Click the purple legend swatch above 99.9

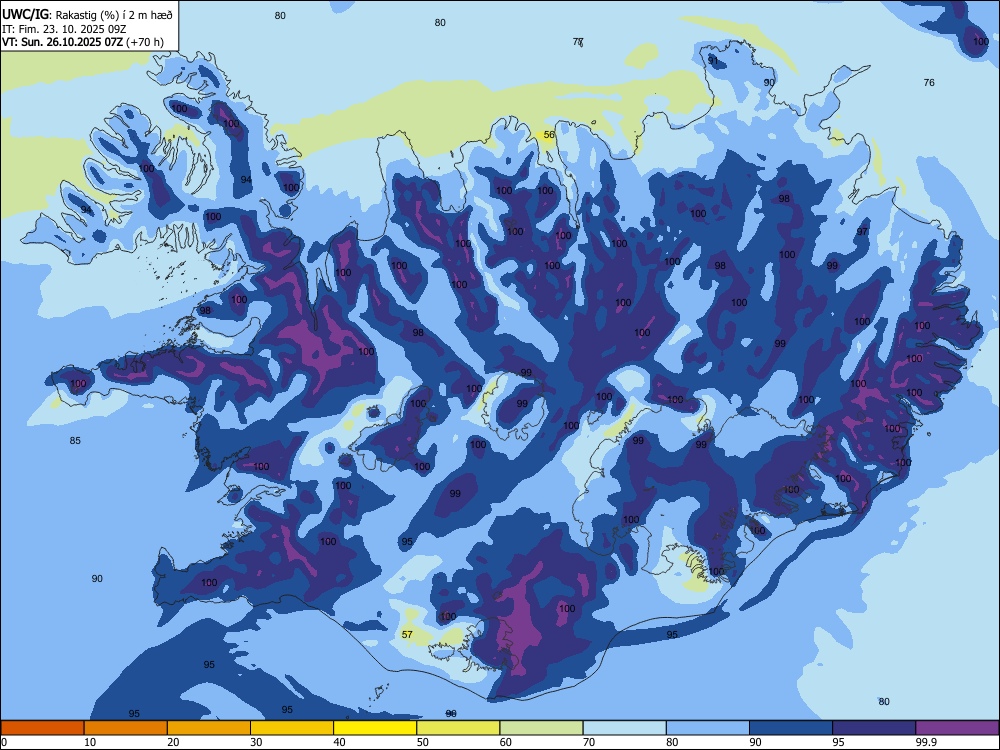(x=957, y=728)
